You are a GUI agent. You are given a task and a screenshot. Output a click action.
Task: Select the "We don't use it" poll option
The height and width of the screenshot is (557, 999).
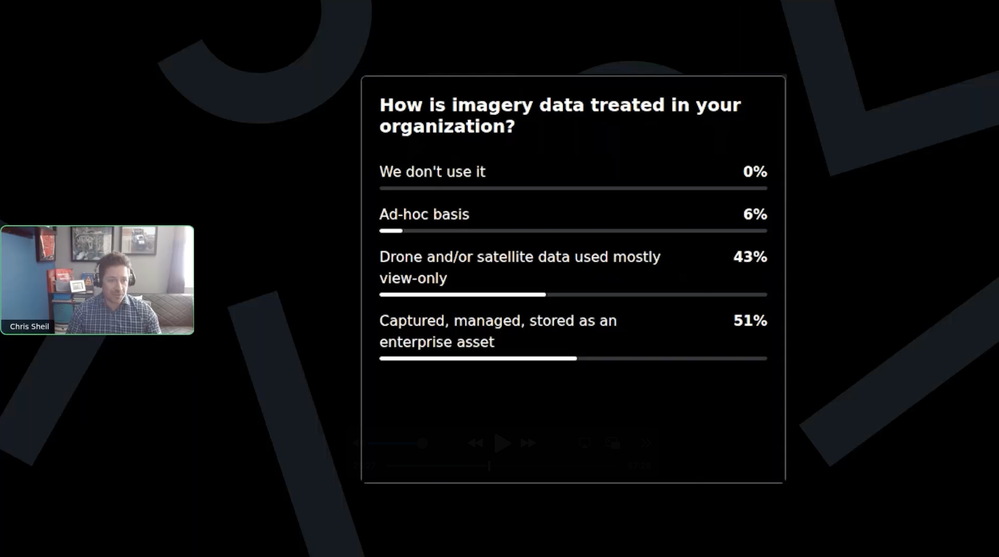(432, 172)
